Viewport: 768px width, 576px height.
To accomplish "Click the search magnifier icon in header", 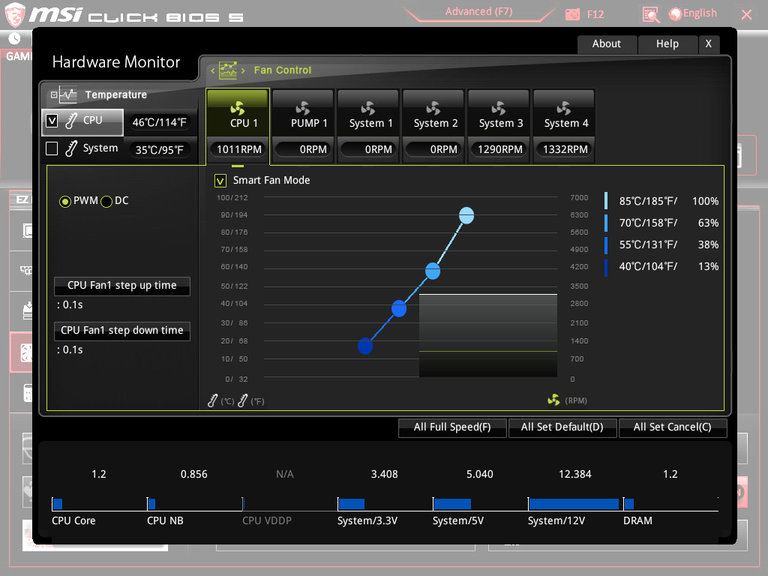I will [650, 15].
